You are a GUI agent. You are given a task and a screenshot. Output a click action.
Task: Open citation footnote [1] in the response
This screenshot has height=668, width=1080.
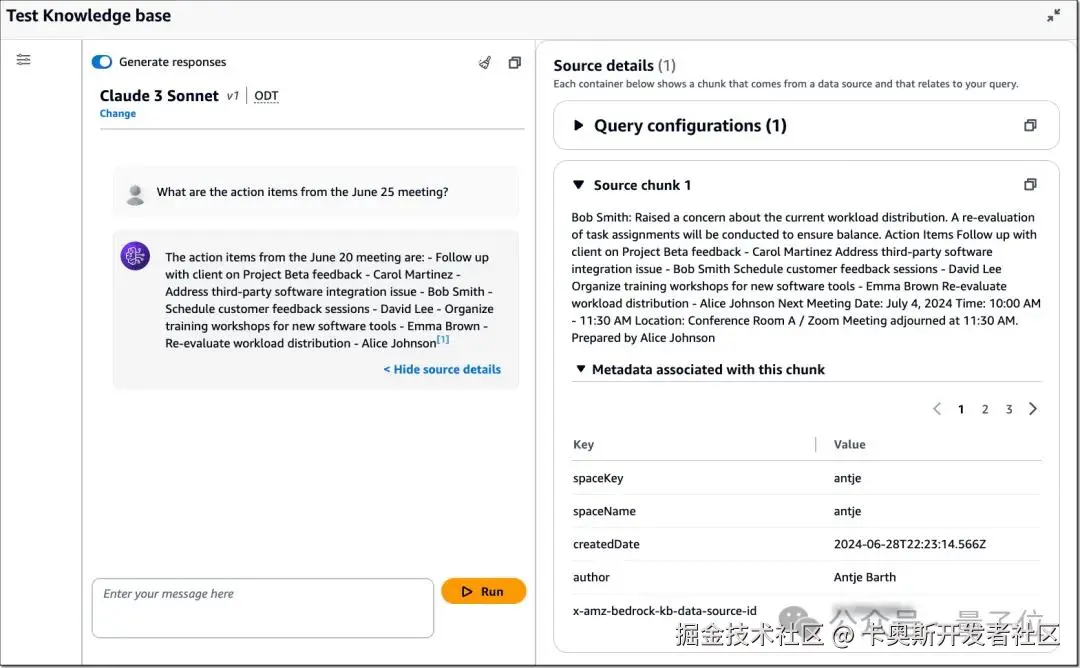(x=443, y=340)
